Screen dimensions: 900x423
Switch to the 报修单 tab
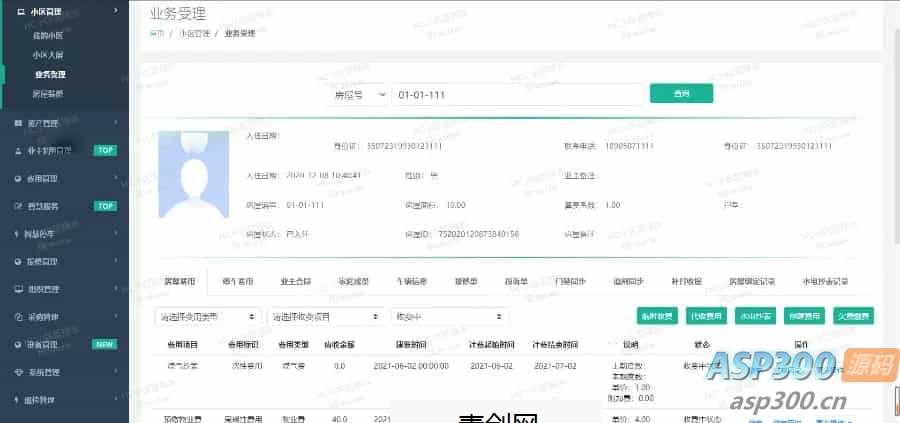(466, 282)
